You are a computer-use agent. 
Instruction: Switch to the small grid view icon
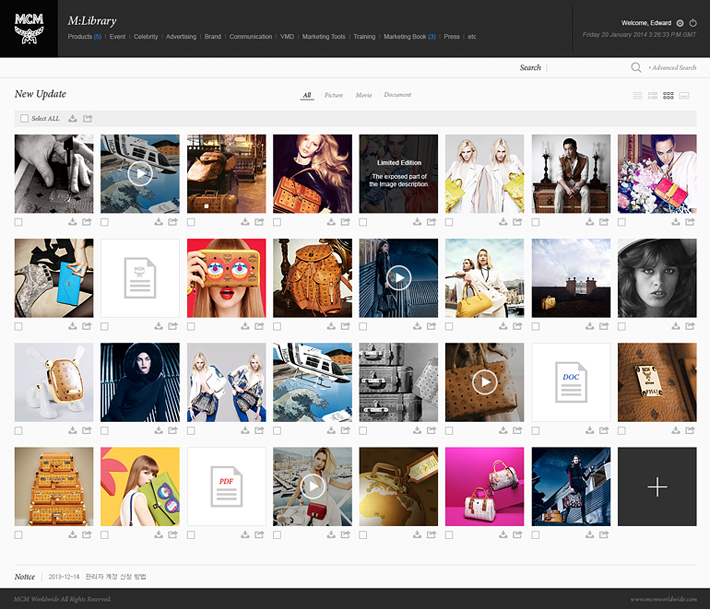point(668,95)
